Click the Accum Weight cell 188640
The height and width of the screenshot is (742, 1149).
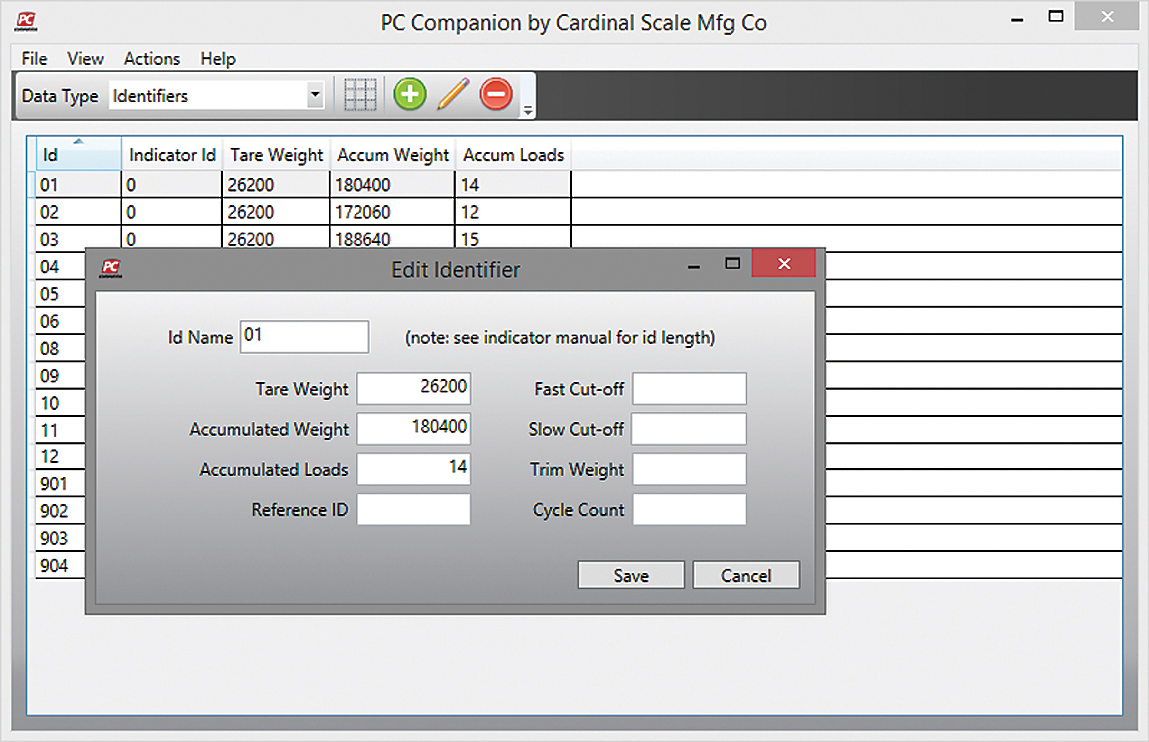click(393, 239)
